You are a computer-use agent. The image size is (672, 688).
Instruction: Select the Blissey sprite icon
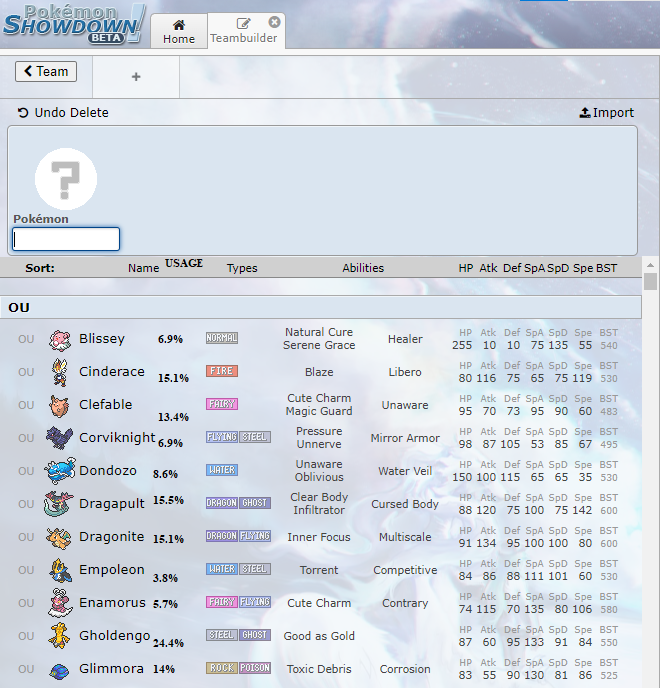[60, 340]
